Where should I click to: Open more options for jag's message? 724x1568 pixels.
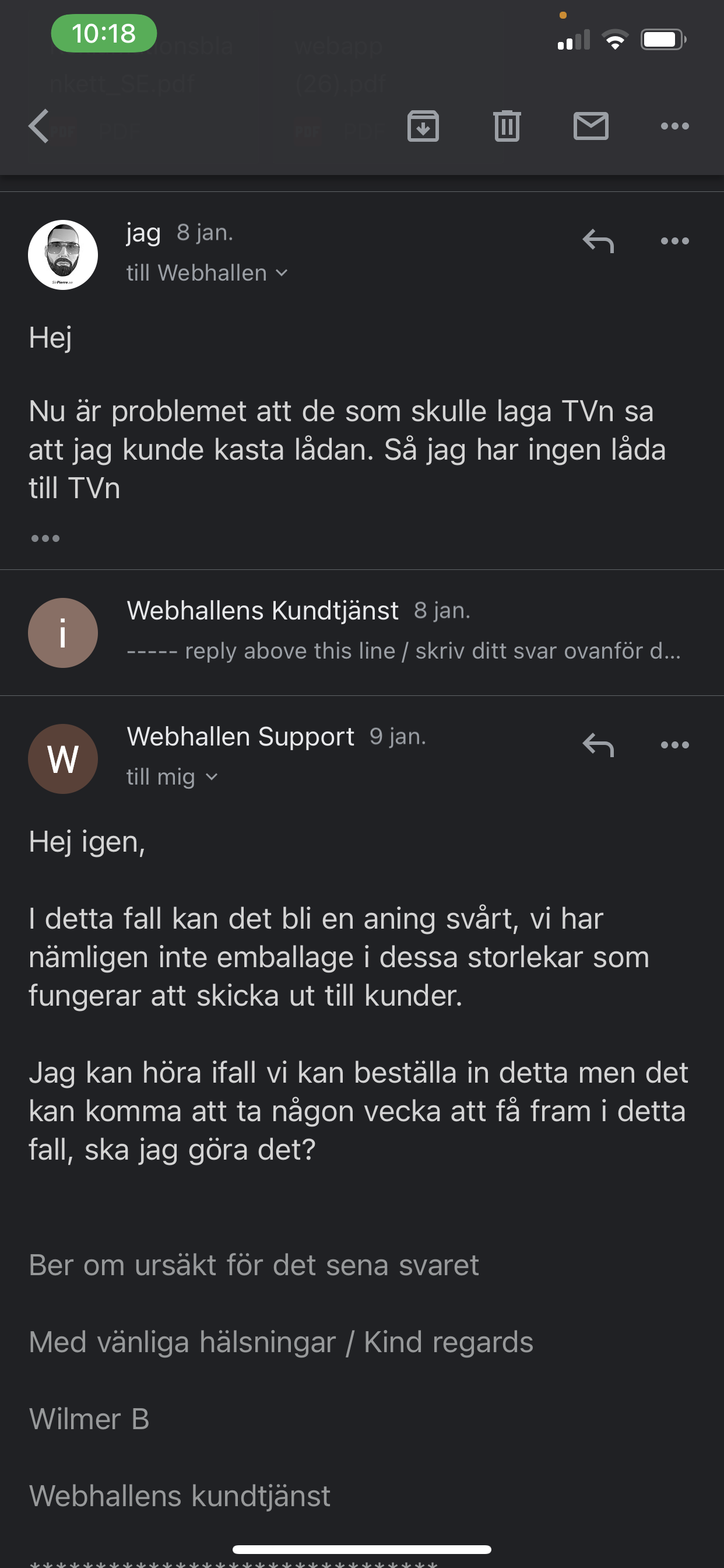point(674,241)
